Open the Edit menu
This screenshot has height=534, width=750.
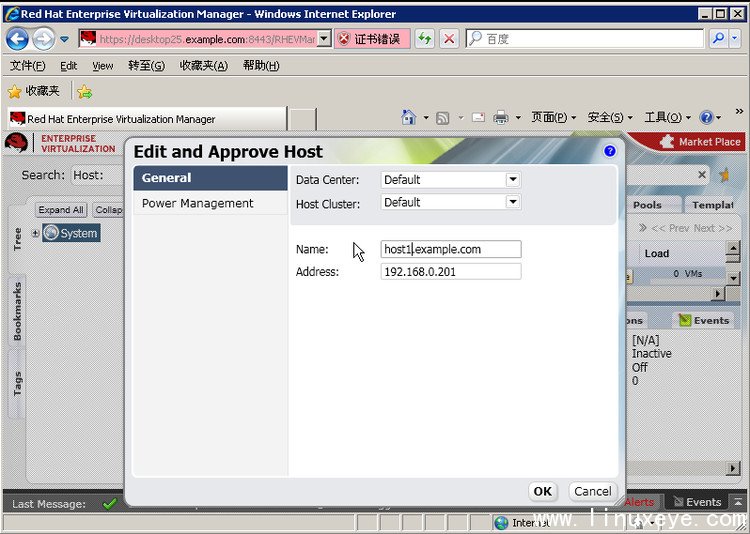pos(68,66)
